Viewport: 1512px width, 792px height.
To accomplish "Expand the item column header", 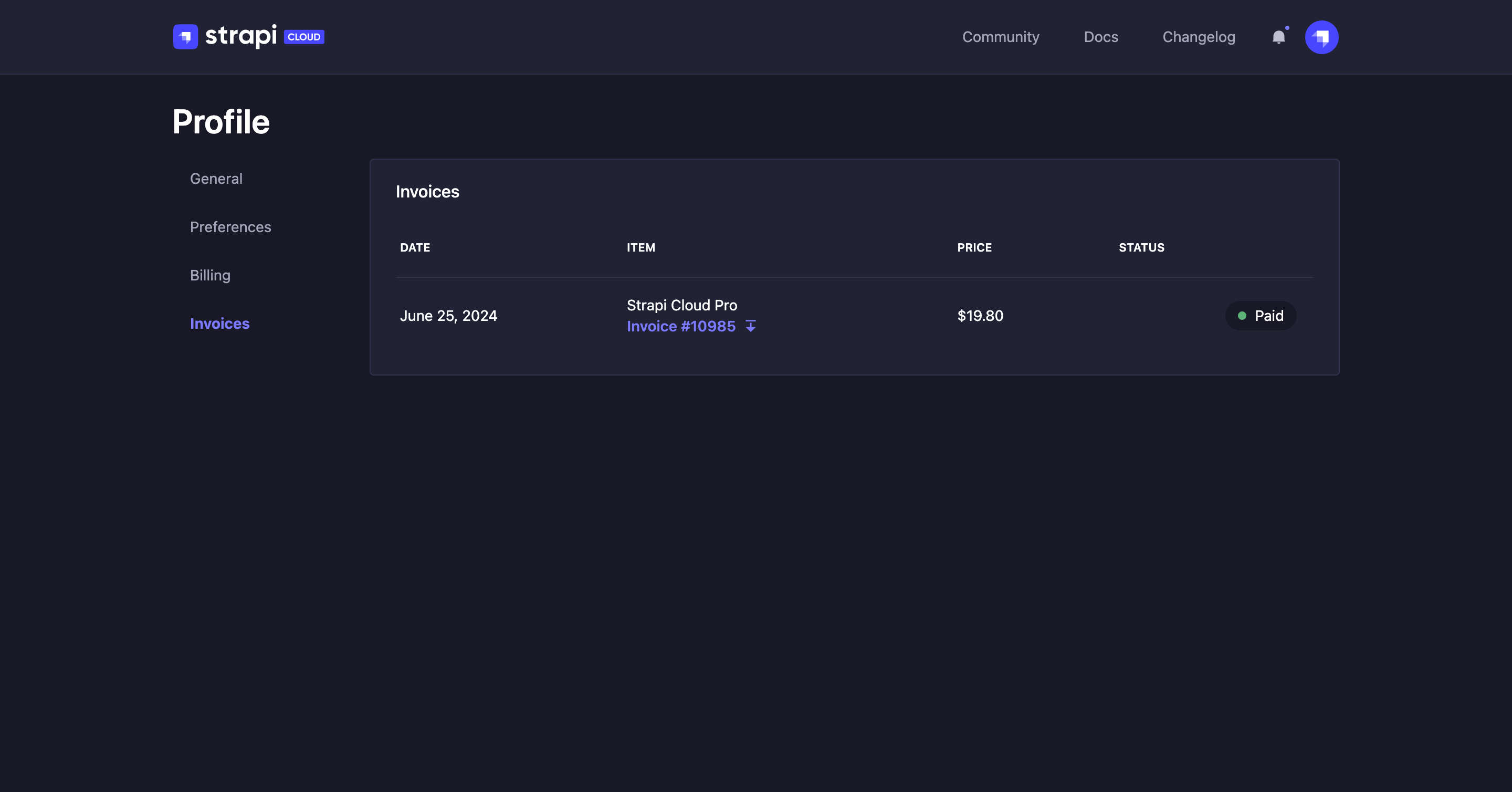I will click(x=641, y=248).
